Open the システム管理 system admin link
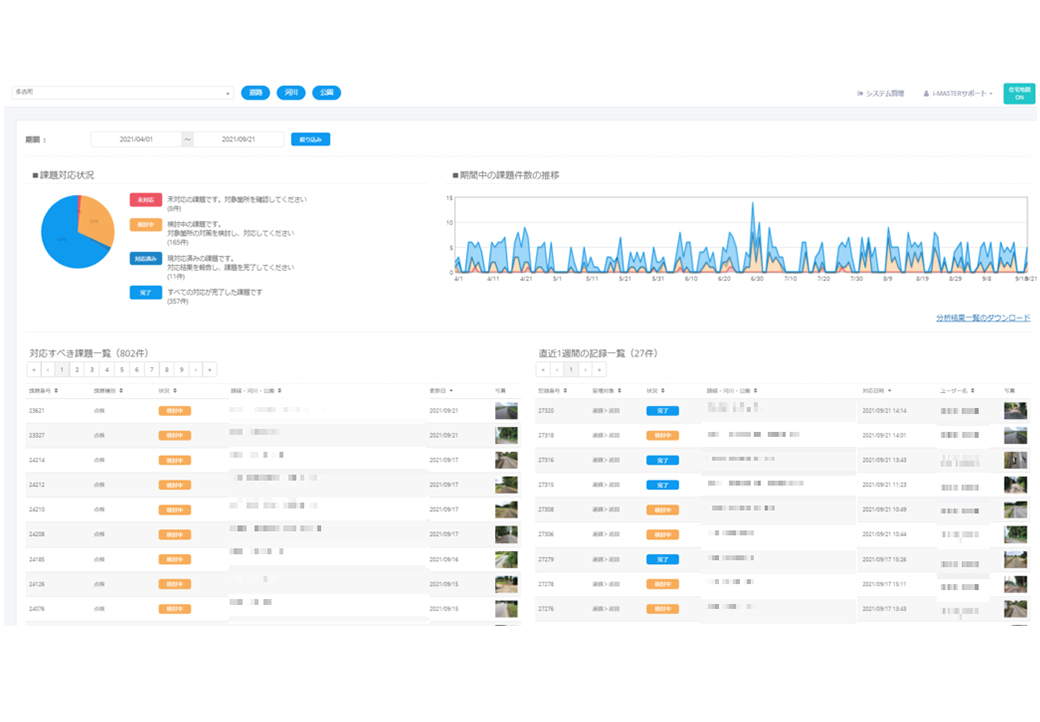This screenshot has width=1040, height=722. [x=881, y=93]
